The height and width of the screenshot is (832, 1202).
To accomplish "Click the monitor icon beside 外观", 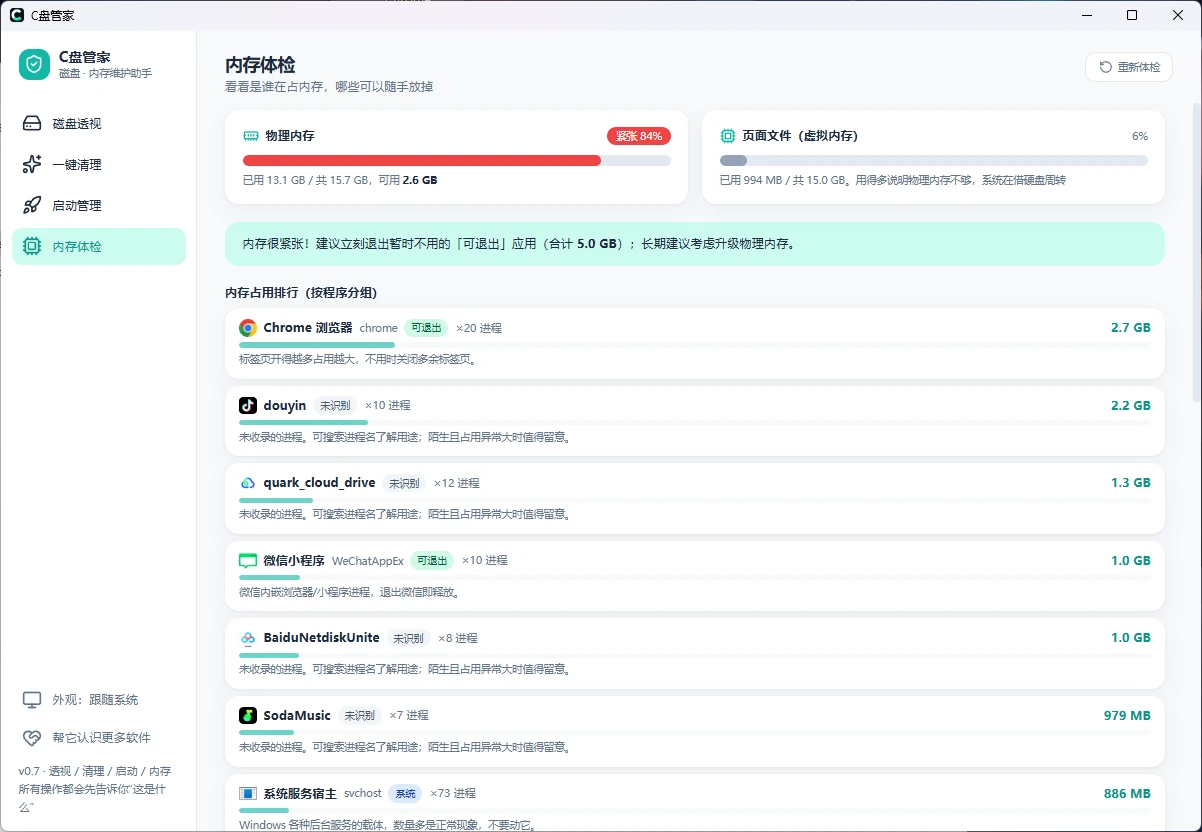I will tap(32, 700).
